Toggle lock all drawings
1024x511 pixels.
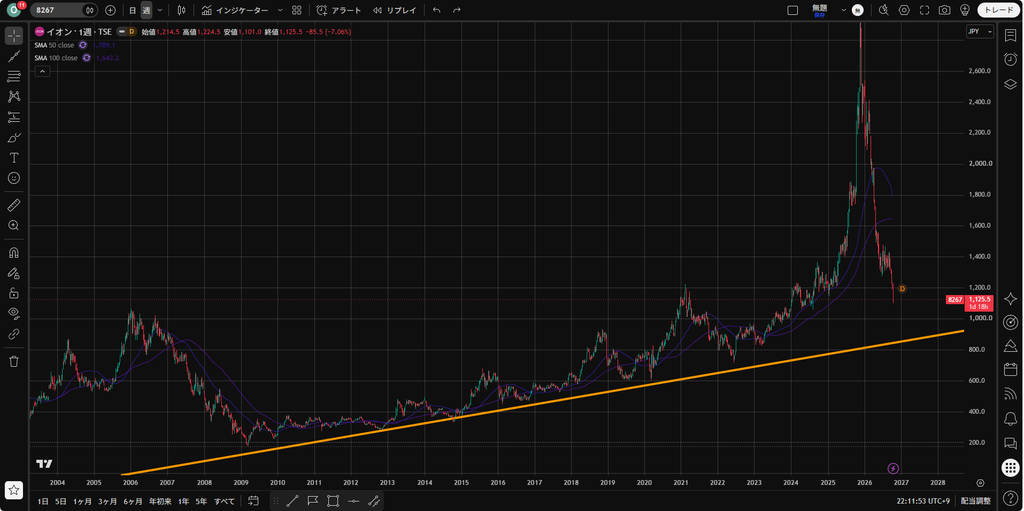click(x=14, y=293)
